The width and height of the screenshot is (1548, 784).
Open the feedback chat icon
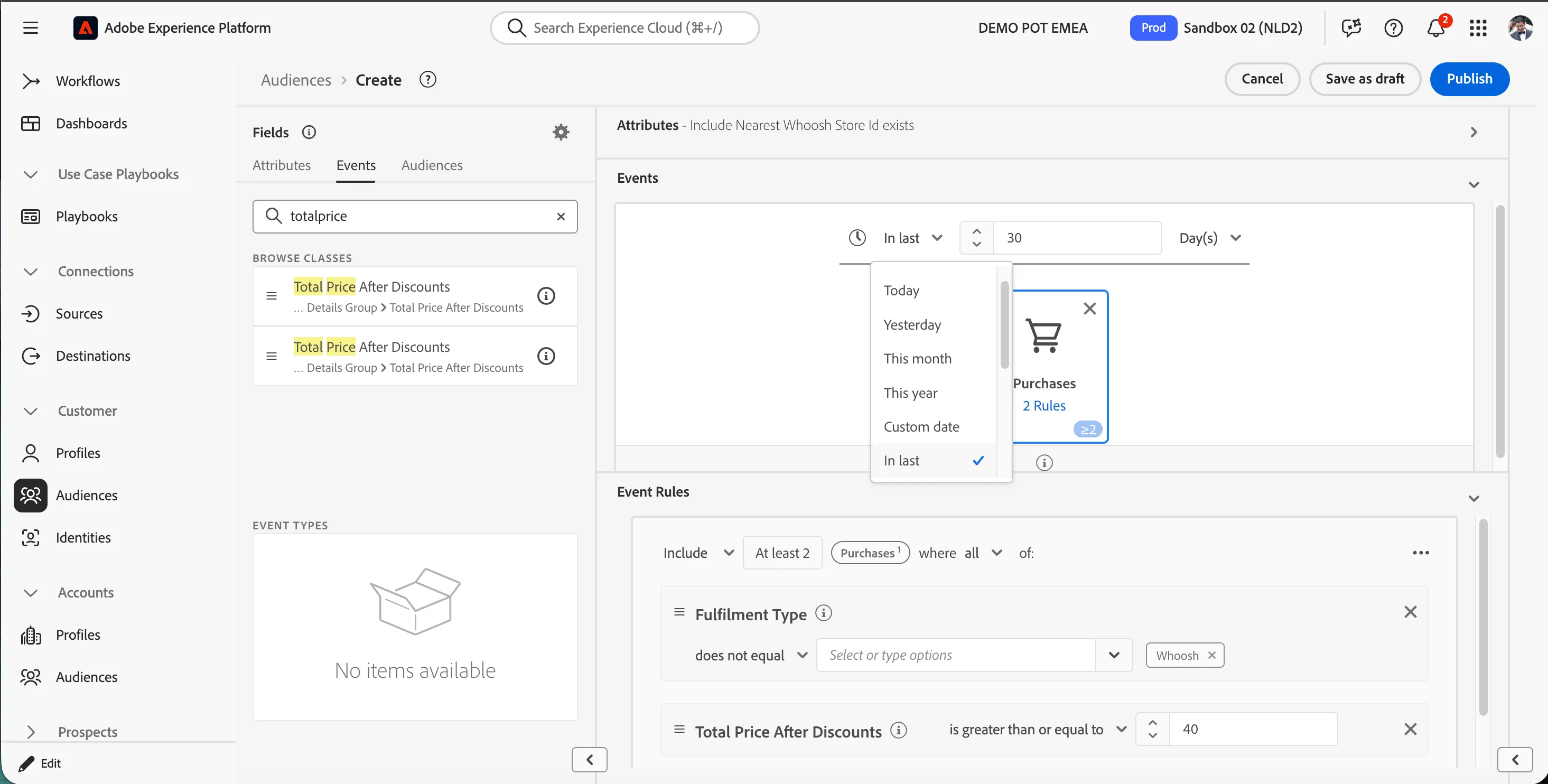tap(1351, 27)
